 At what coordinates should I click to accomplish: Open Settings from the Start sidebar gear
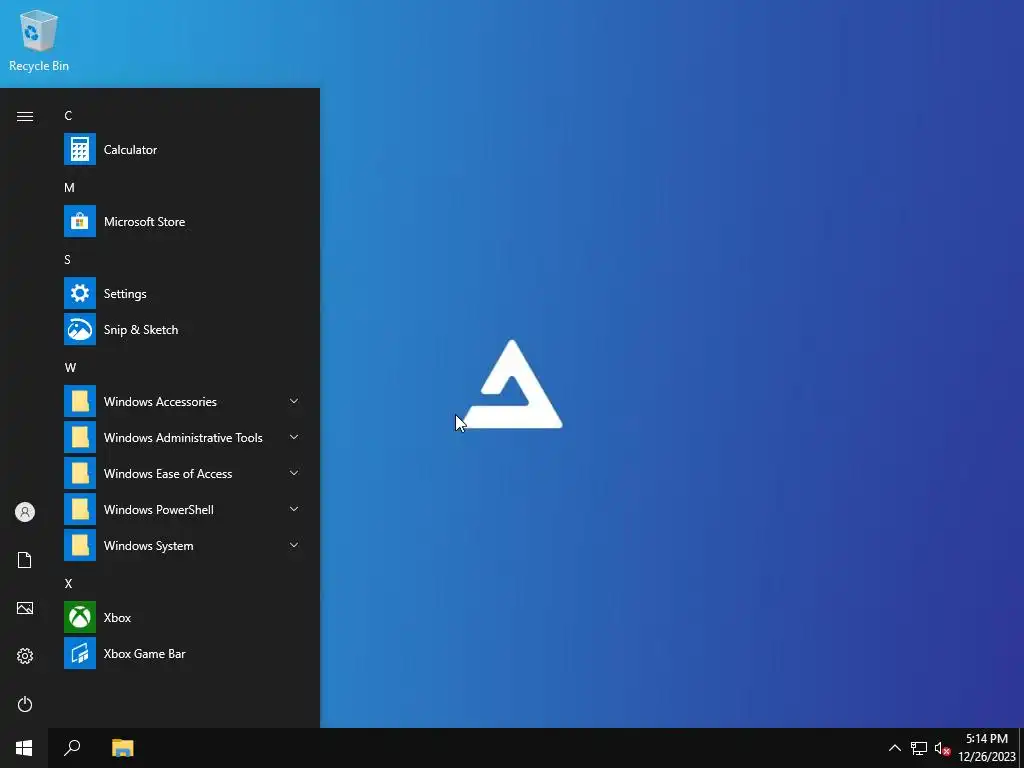[25, 656]
